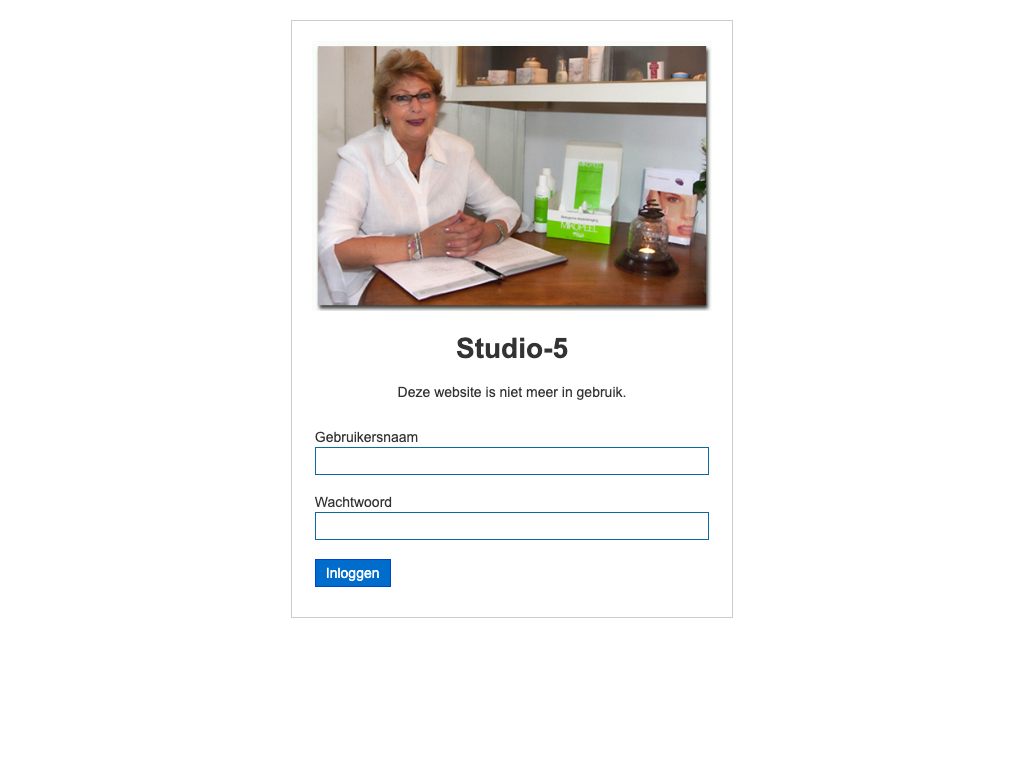Click the white bottle with green label
Image resolution: width=1024 pixels, height=768 pixels.
point(541,204)
